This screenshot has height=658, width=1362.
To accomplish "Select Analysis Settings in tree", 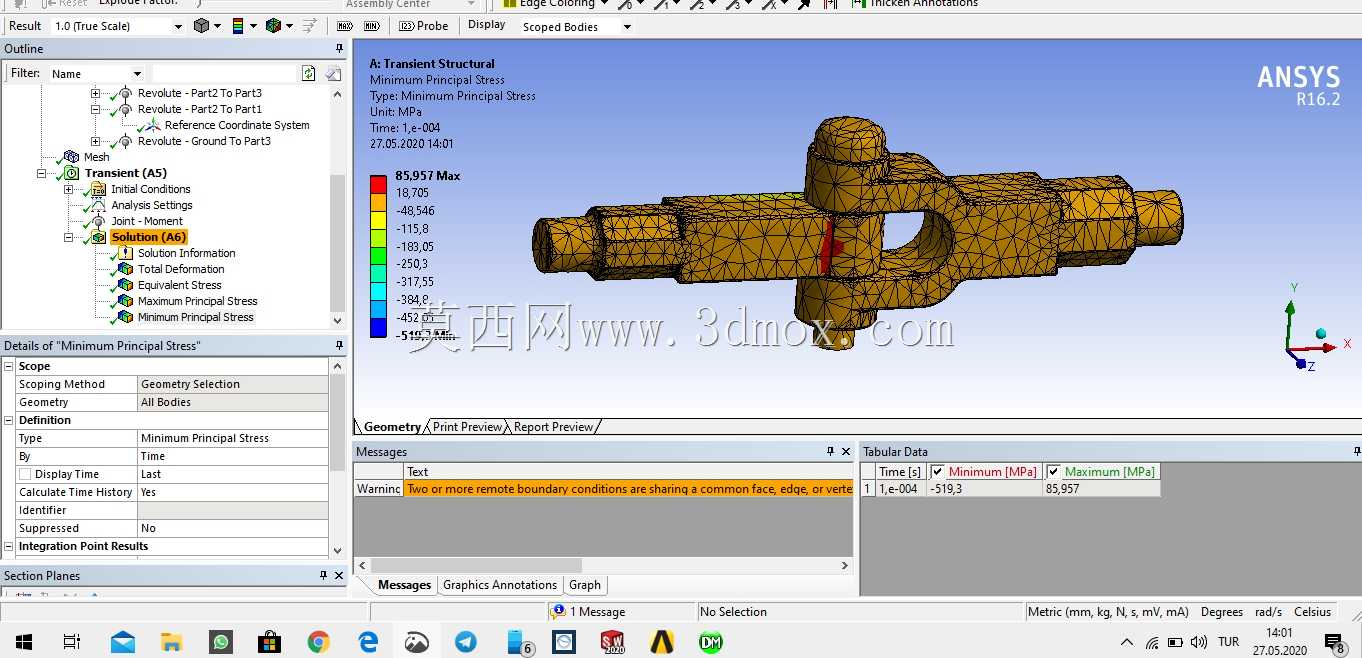I will 152,205.
